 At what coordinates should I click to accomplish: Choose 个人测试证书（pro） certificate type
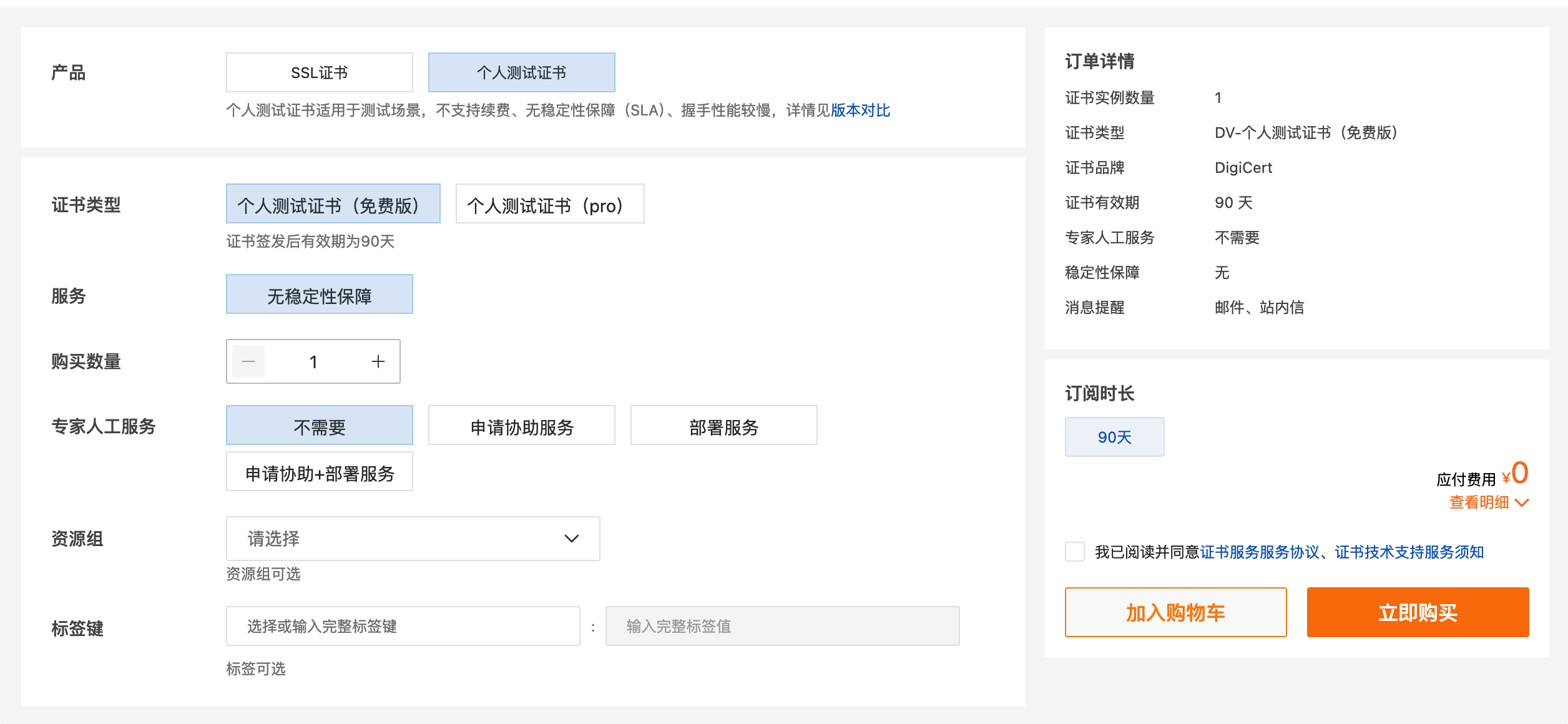(x=549, y=204)
